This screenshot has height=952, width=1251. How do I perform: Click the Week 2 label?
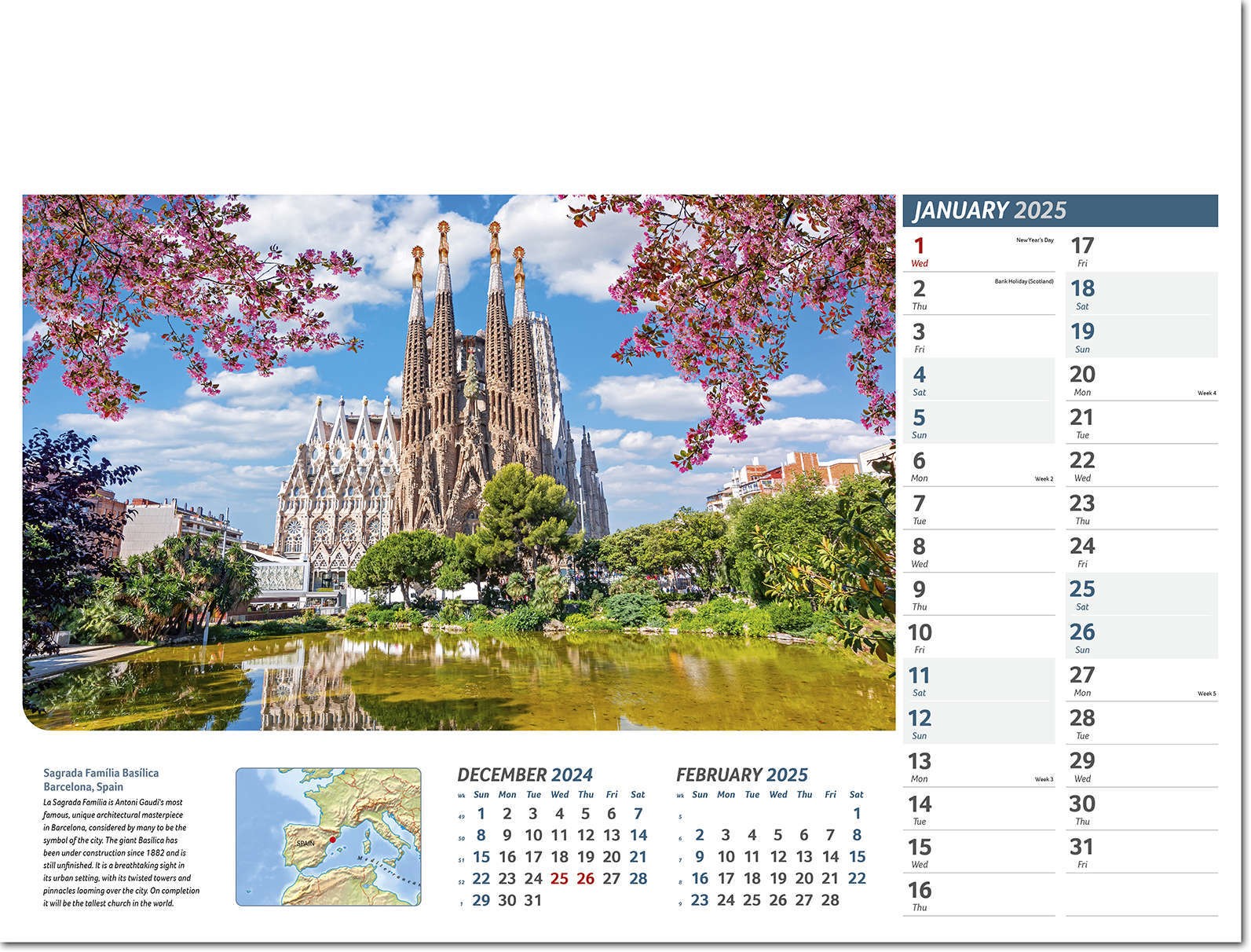pos(1044,478)
